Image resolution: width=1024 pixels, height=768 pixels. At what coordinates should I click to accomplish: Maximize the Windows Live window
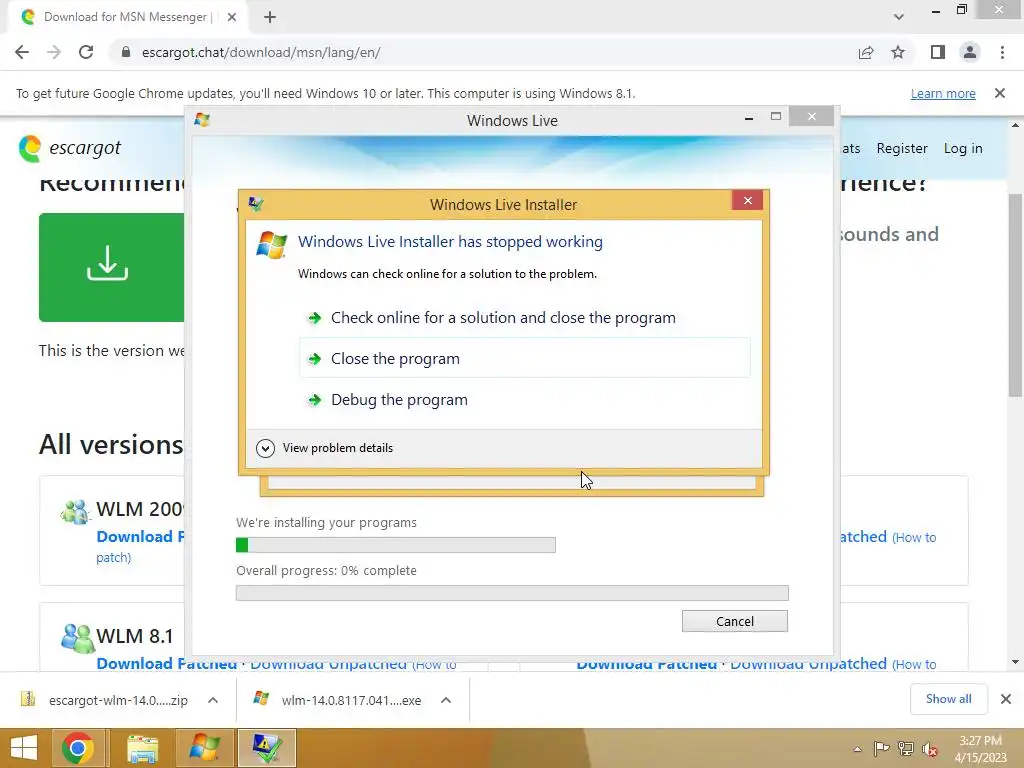click(x=776, y=116)
